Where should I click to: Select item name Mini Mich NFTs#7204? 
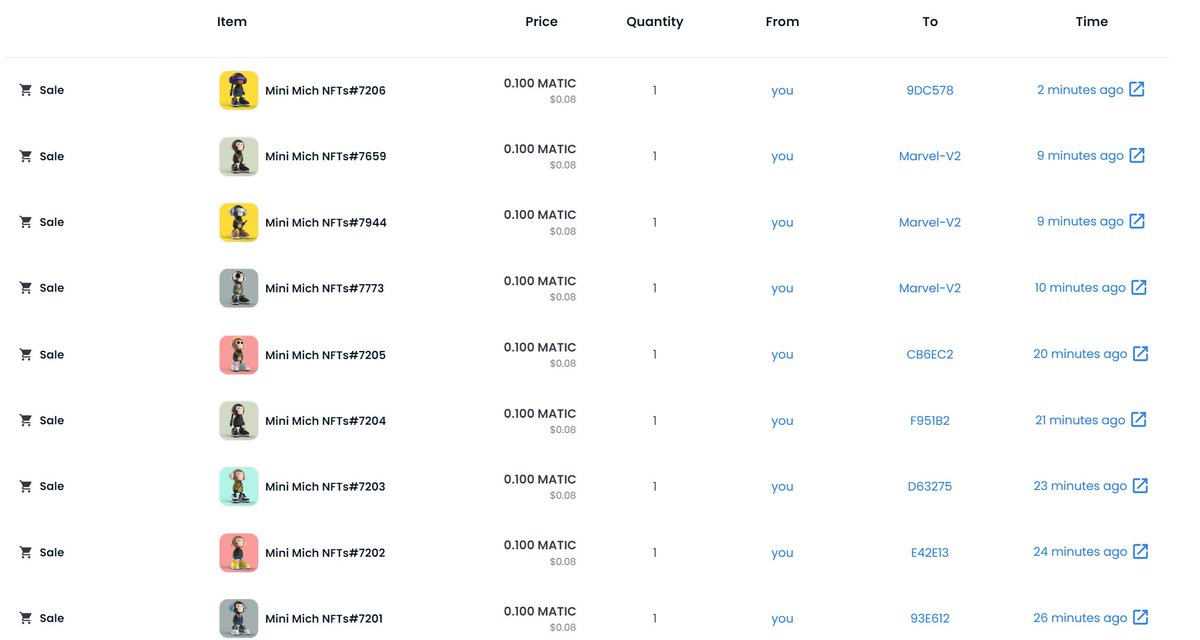pos(325,421)
